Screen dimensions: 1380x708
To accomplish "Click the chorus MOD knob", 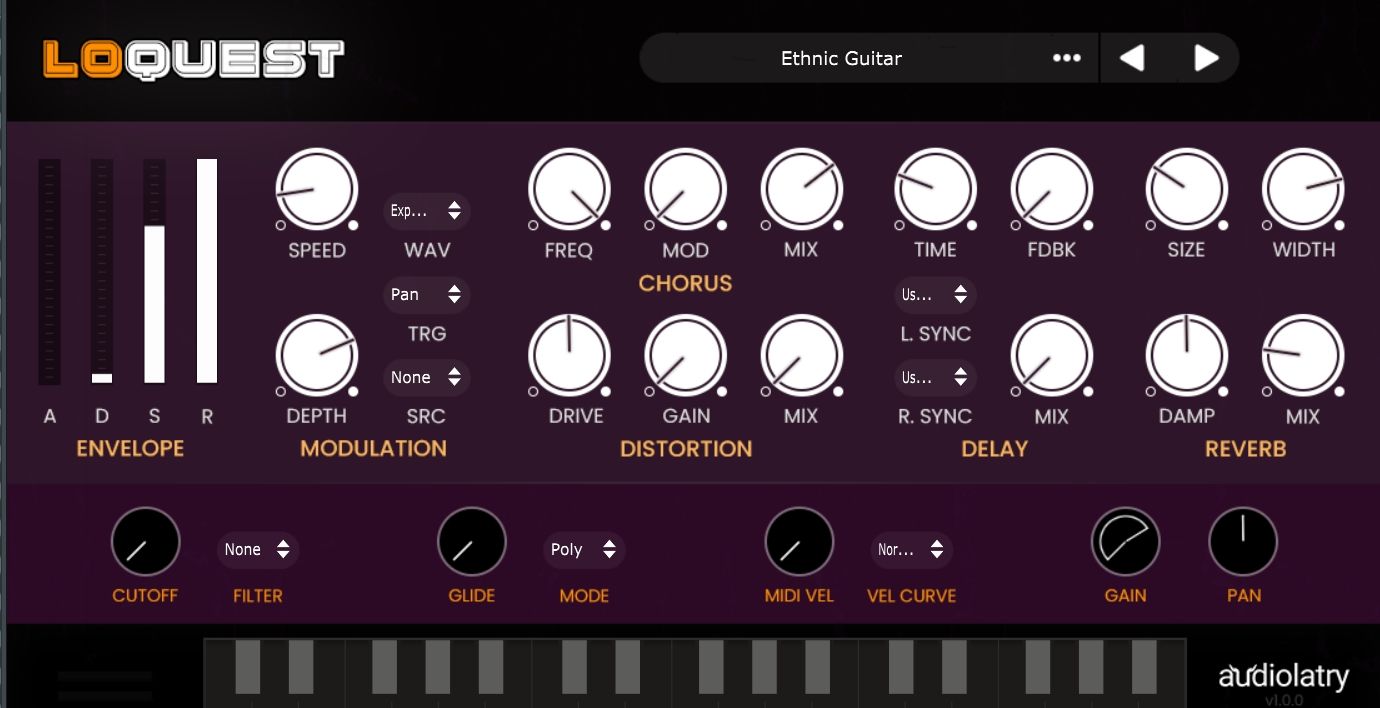I will 685,189.
